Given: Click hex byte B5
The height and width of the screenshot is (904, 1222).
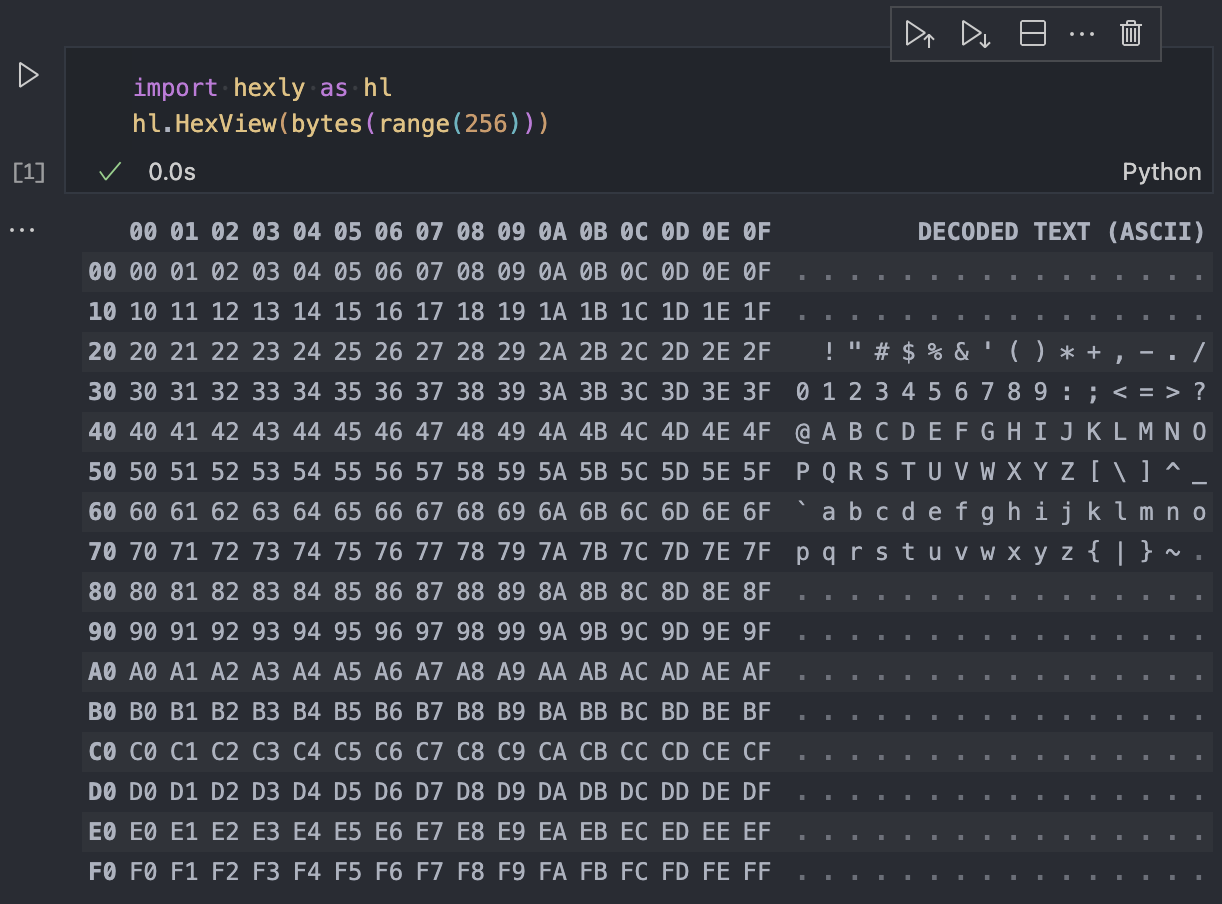Looking at the screenshot, I should (x=347, y=712).
